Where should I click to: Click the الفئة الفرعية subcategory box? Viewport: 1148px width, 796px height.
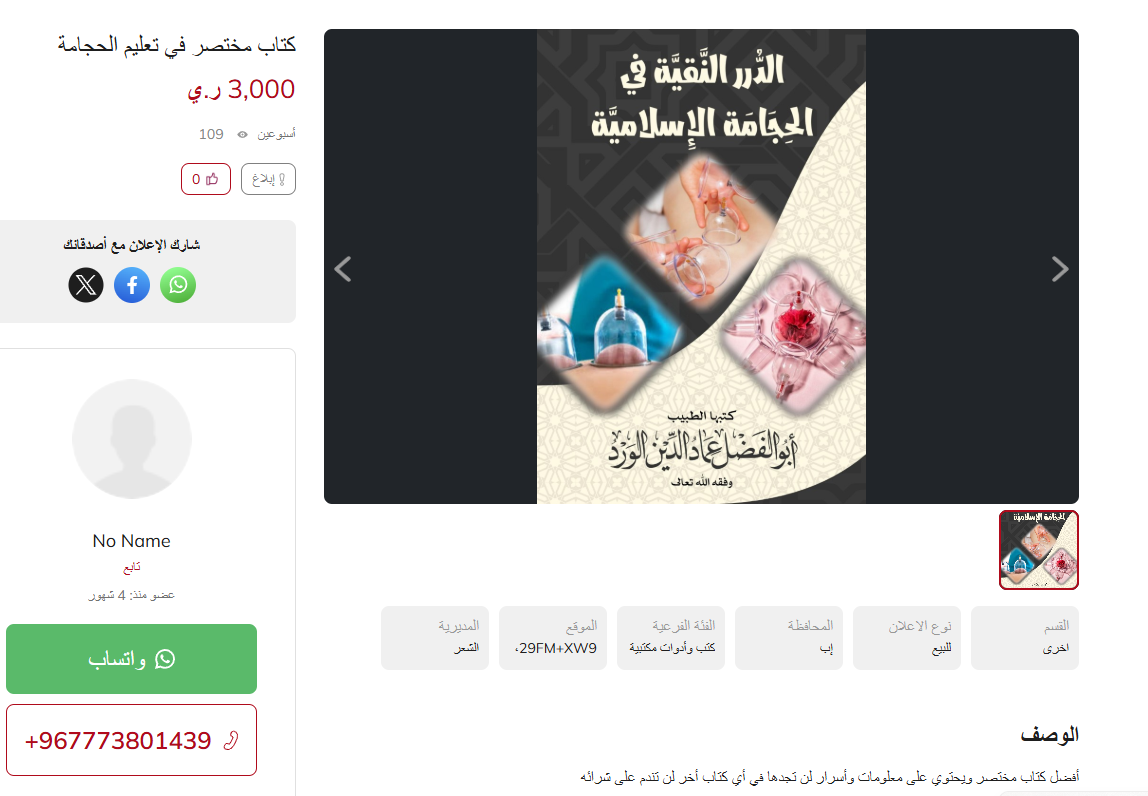pyautogui.click(x=671, y=638)
